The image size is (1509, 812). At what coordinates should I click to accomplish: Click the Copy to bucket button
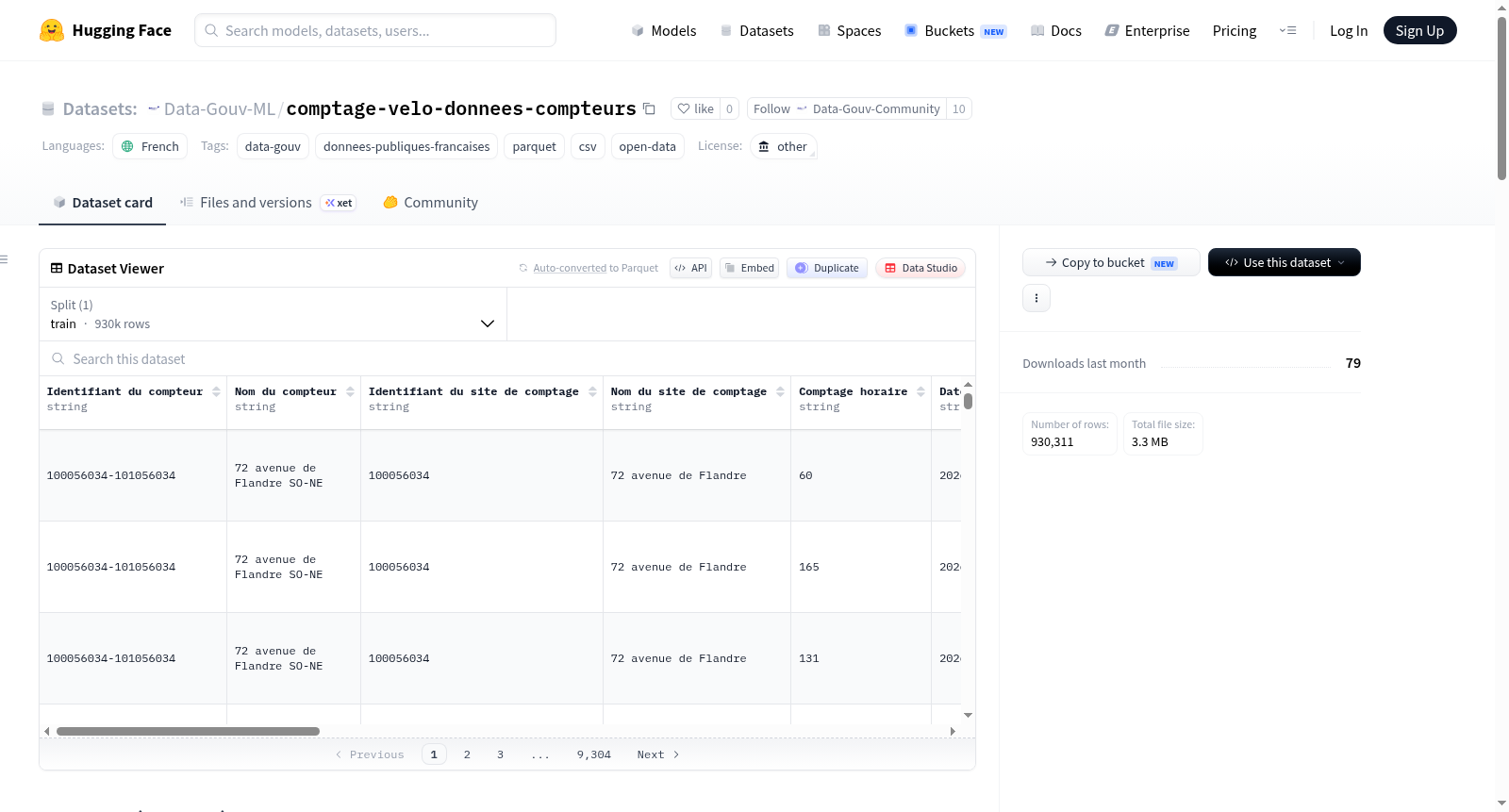1111,262
